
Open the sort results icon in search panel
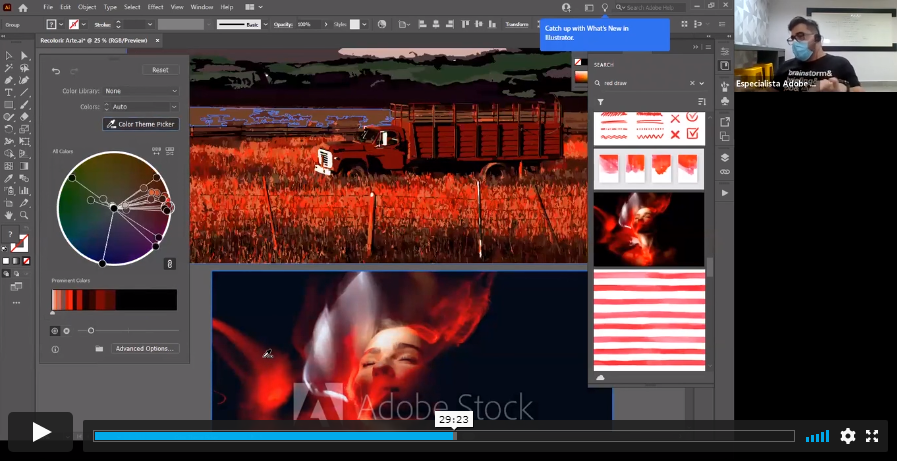[x=702, y=102]
